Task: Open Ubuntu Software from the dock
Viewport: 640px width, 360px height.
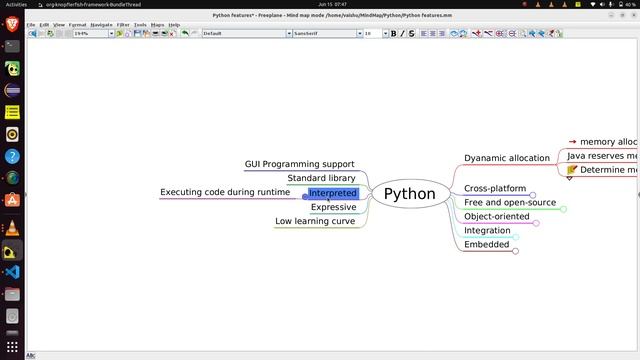Action: [x=12, y=200]
